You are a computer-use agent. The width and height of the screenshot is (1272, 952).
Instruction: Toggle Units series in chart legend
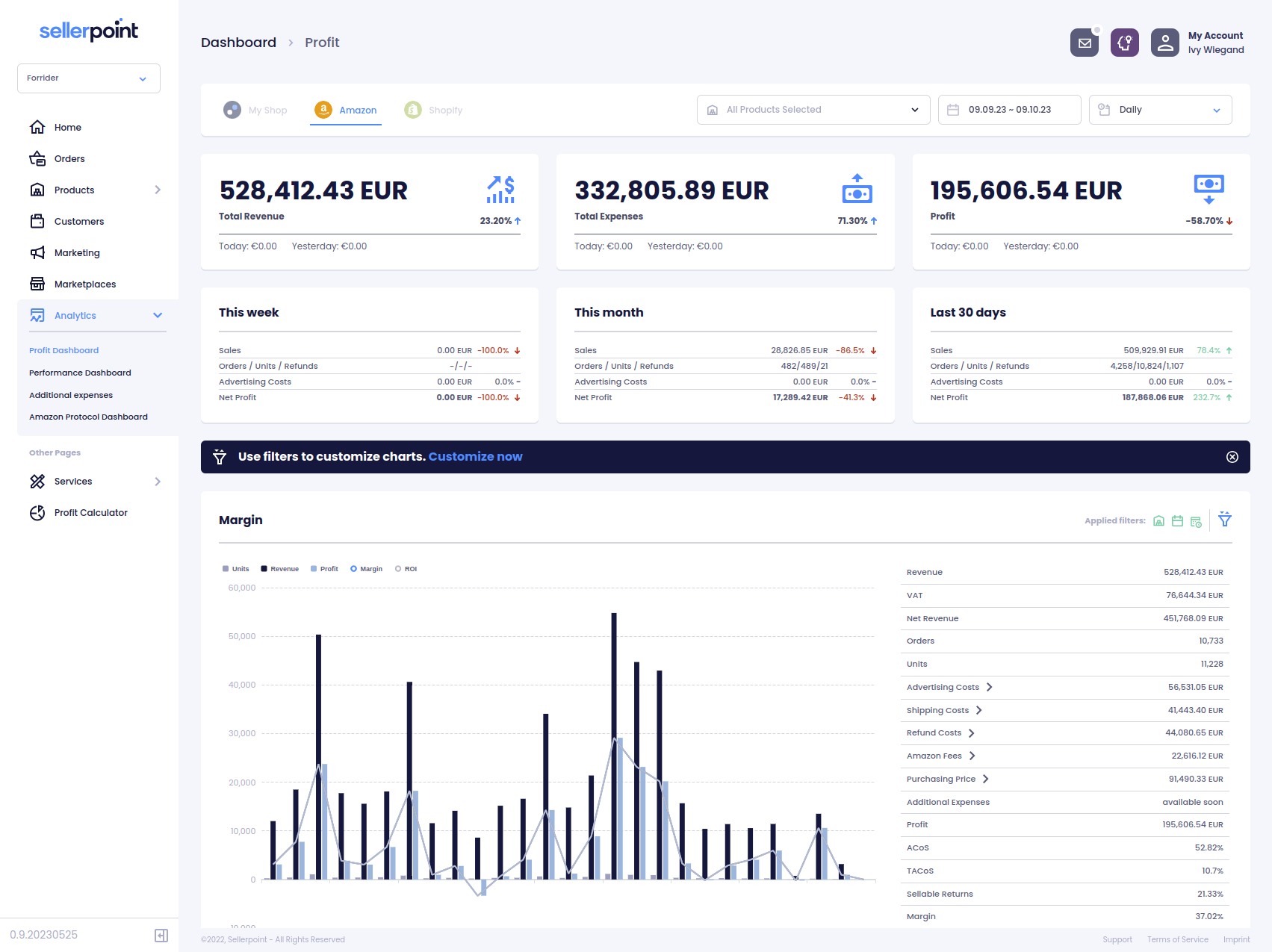click(235, 569)
